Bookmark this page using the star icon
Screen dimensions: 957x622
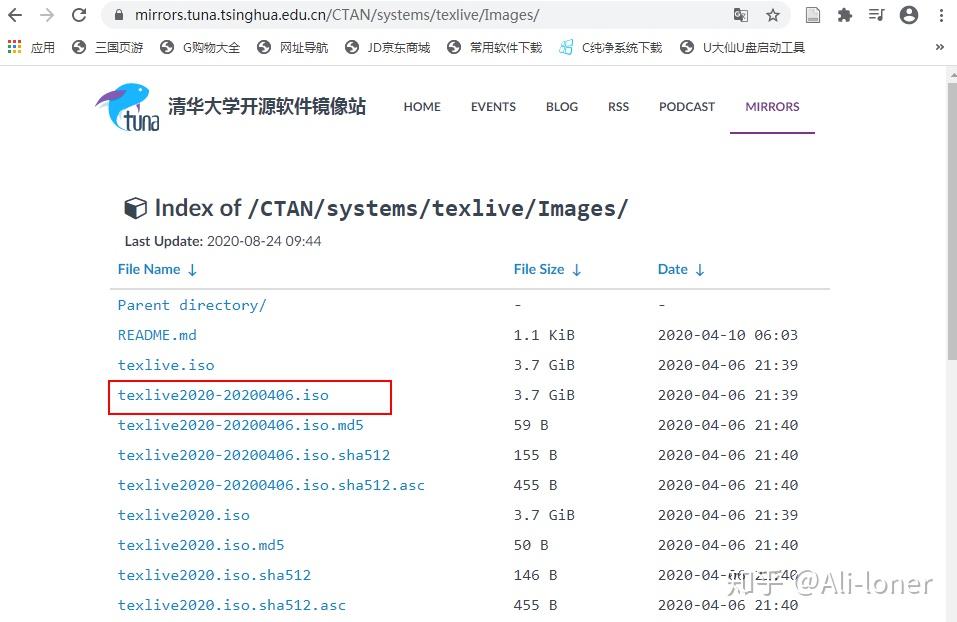(771, 16)
